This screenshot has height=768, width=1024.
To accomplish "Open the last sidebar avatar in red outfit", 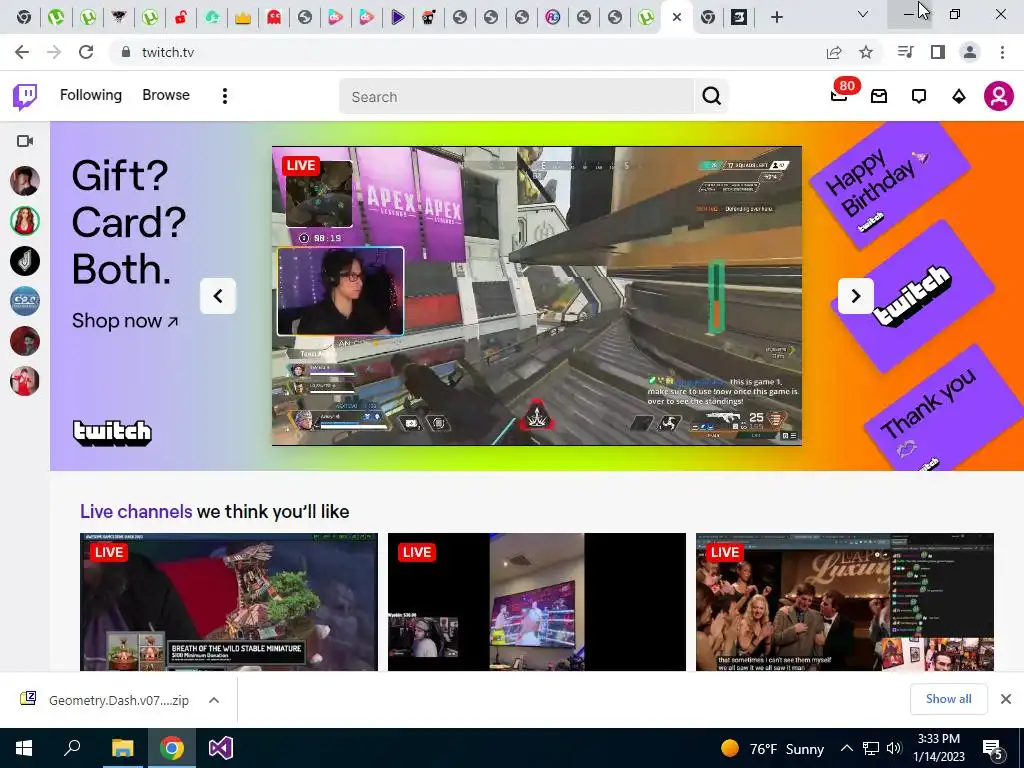I will 25,381.
